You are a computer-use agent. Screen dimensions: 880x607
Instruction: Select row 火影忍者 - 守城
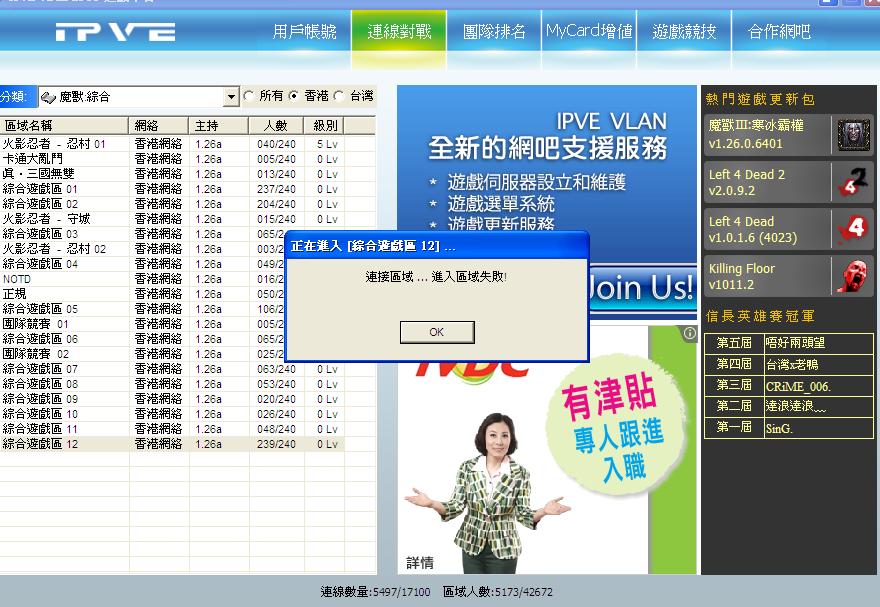pos(172,219)
